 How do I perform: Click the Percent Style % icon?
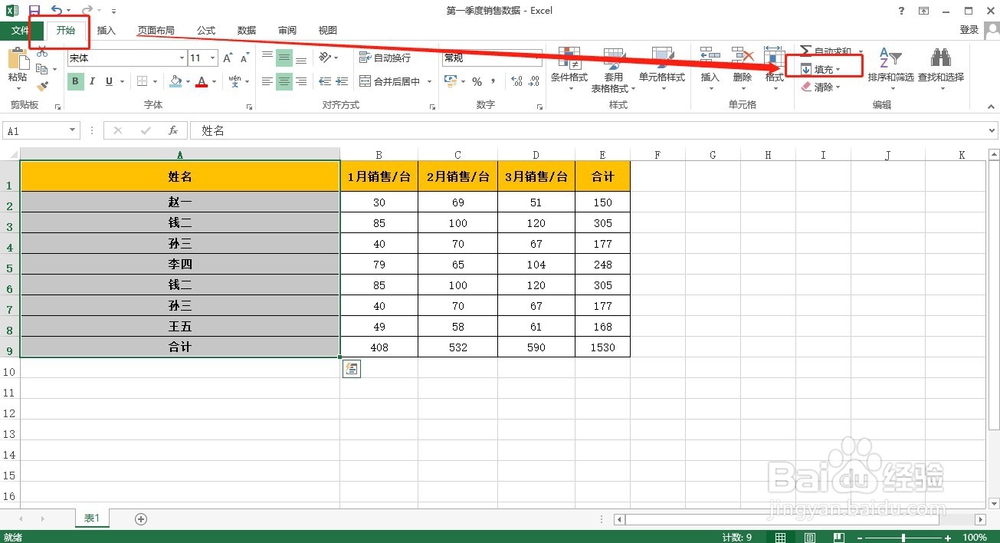(x=476, y=82)
